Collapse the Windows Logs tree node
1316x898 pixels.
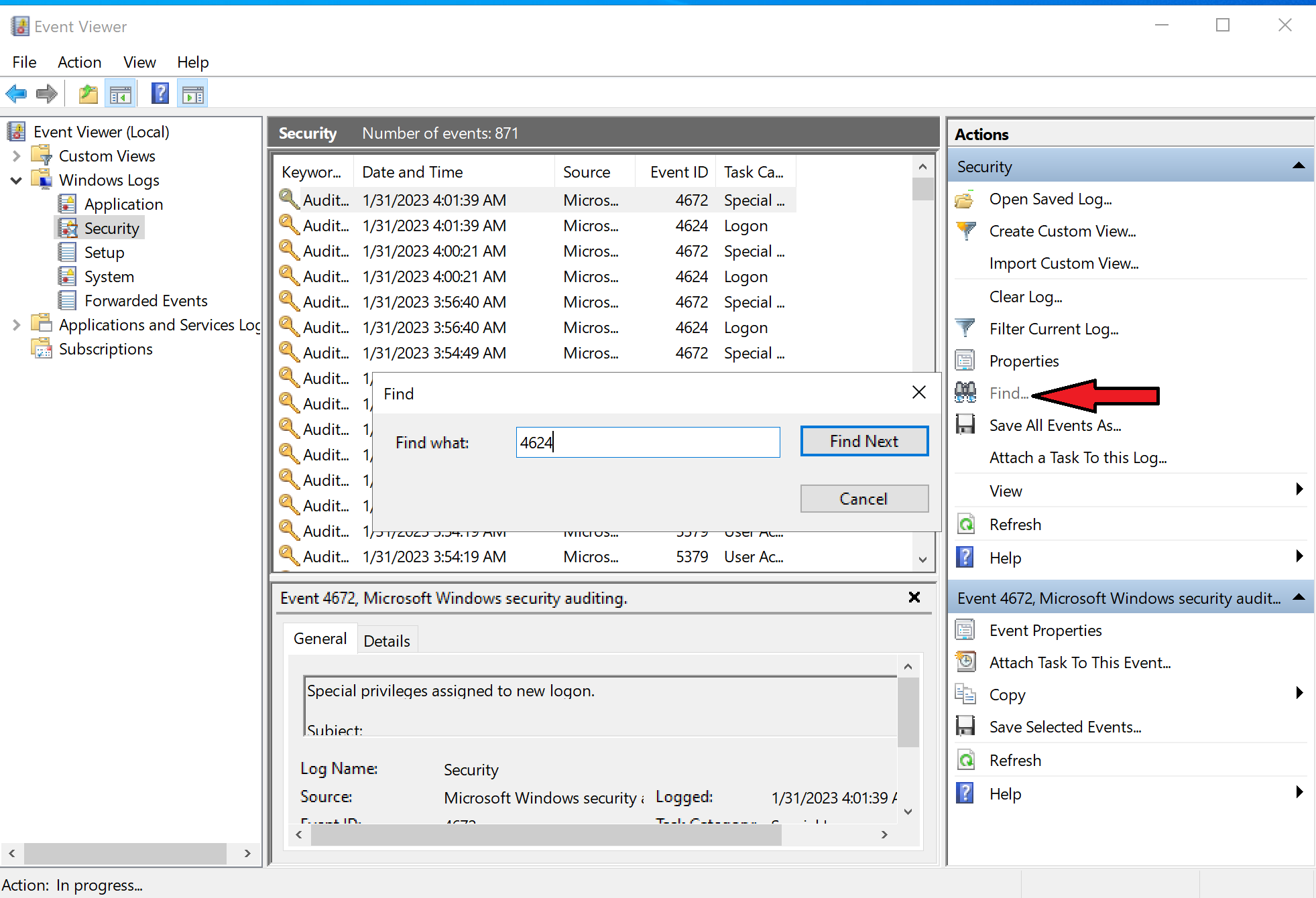pos(17,180)
